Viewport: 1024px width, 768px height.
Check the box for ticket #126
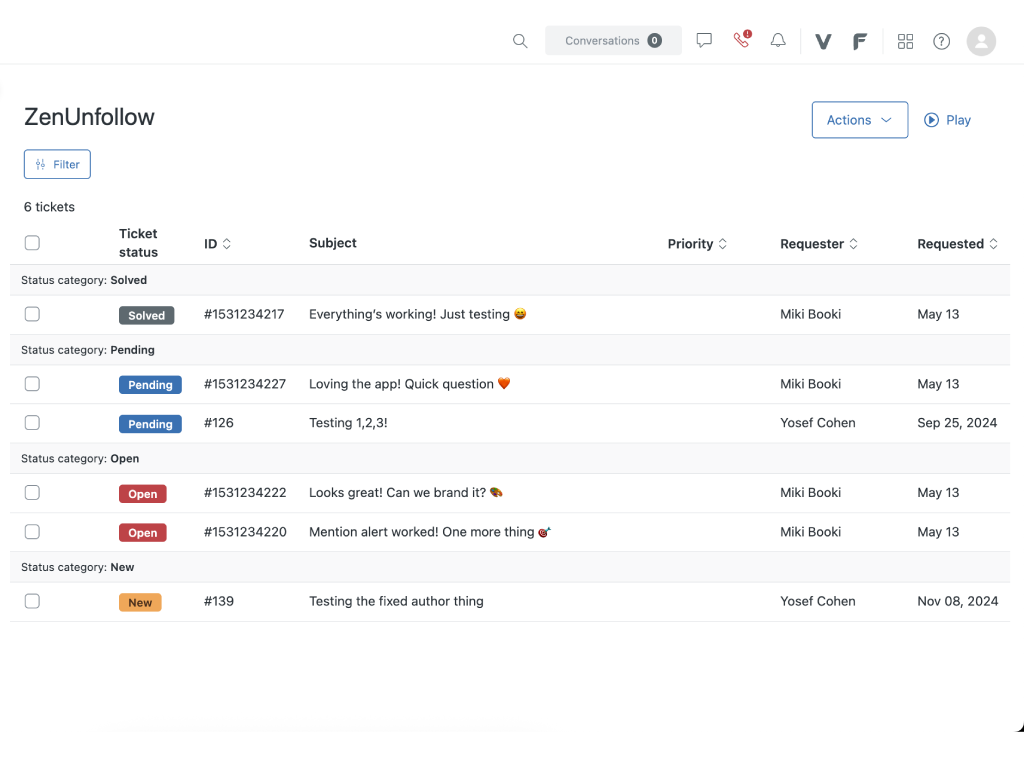pyautogui.click(x=32, y=423)
